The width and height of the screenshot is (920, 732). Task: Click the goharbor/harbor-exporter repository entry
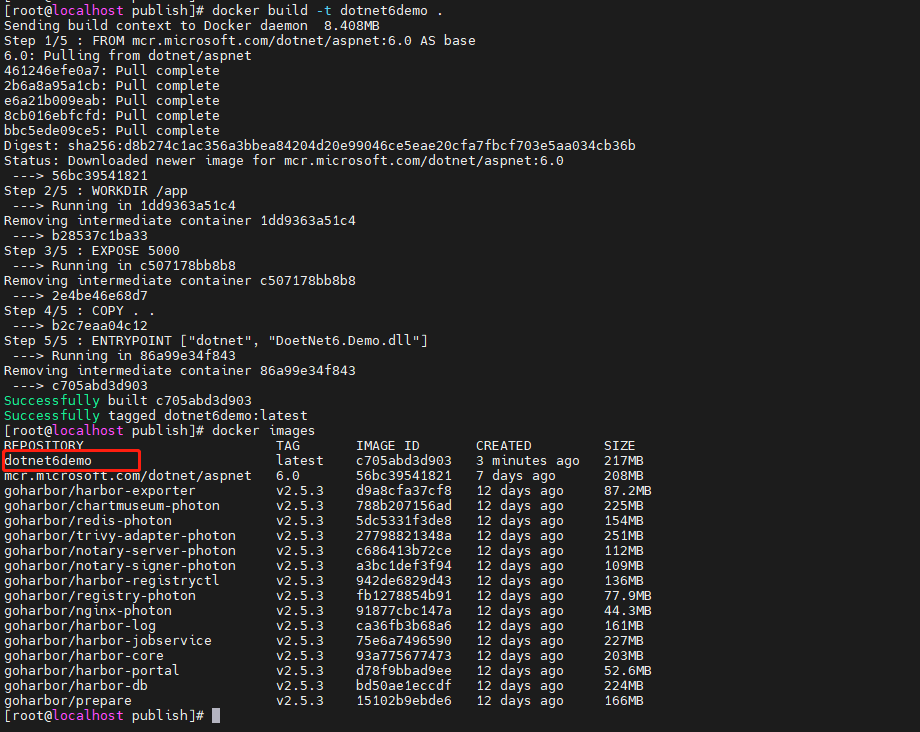coord(100,490)
